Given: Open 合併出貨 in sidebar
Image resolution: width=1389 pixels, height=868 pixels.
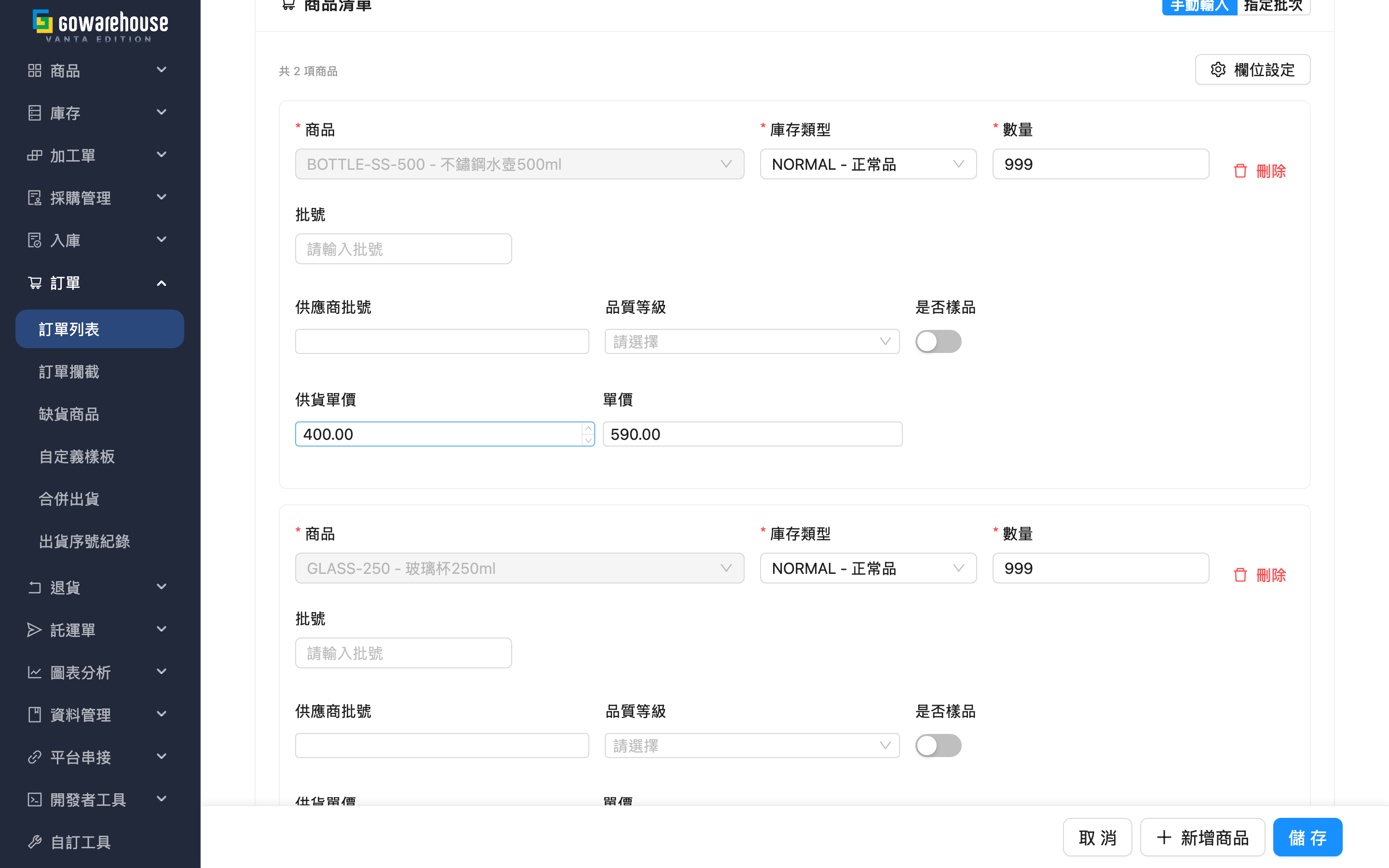Looking at the screenshot, I should (x=69, y=499).
